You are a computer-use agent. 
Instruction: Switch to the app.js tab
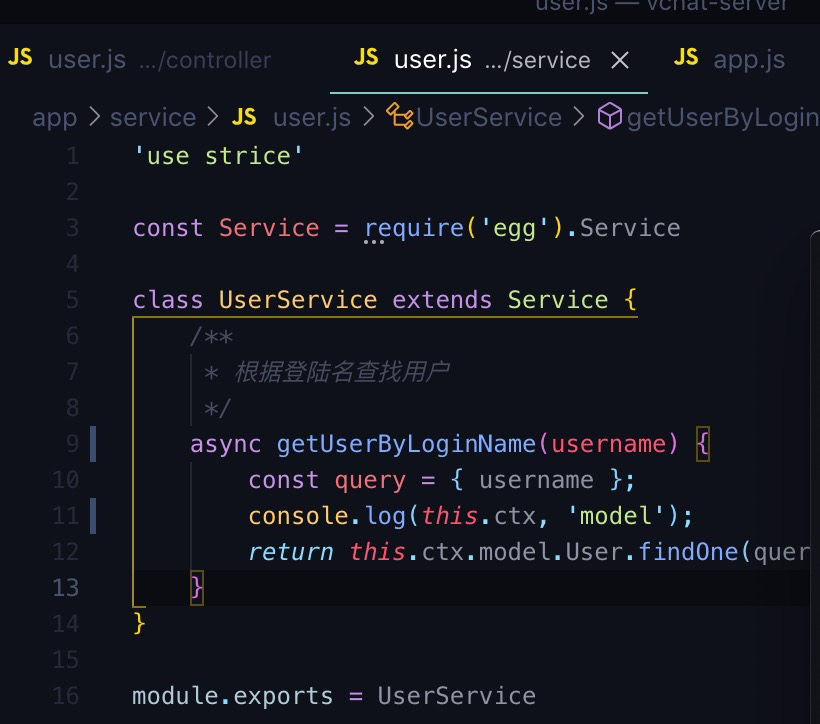[x=750, y=58]
